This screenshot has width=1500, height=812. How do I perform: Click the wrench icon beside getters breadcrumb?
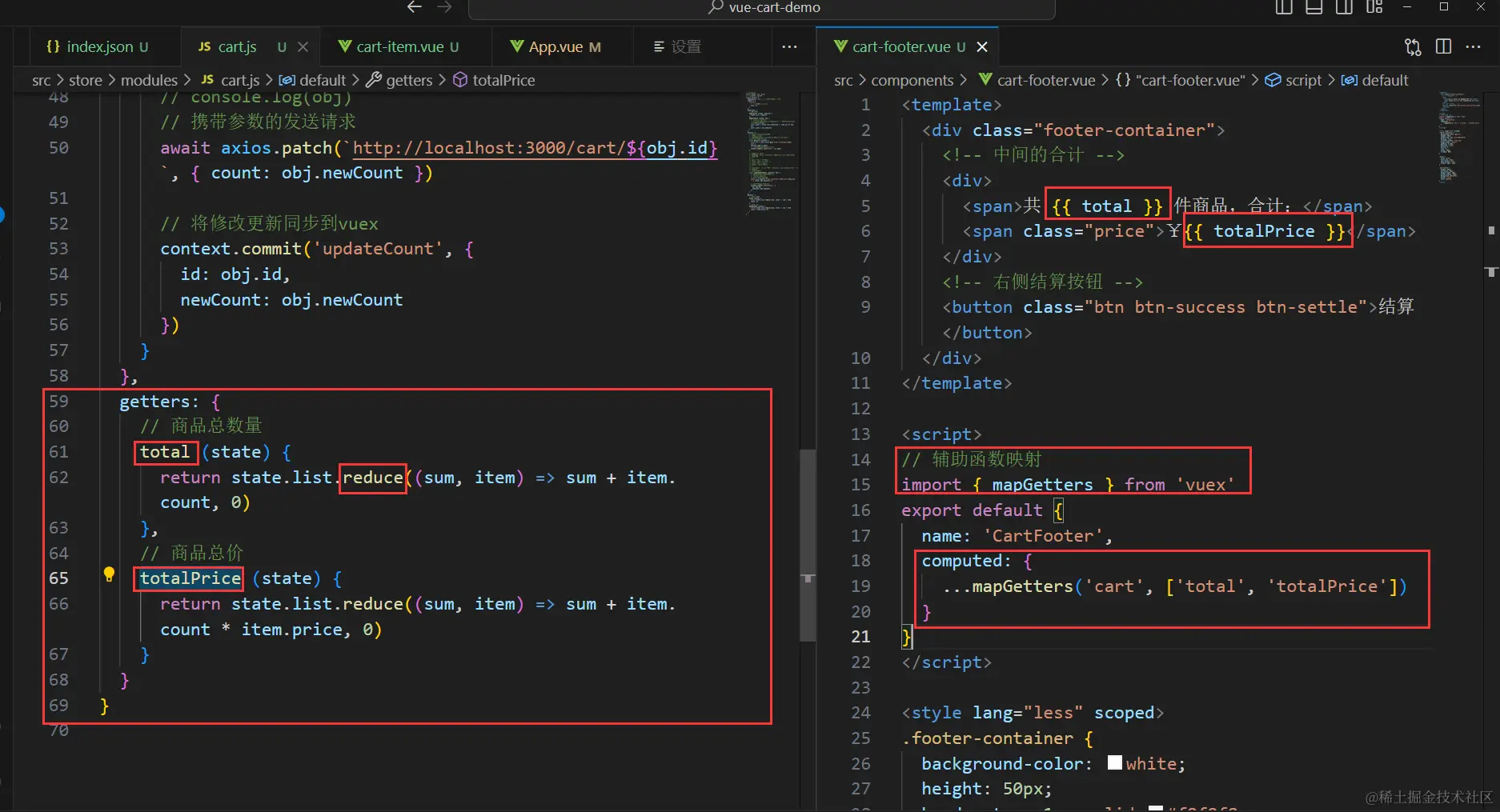tap(374, 80)
